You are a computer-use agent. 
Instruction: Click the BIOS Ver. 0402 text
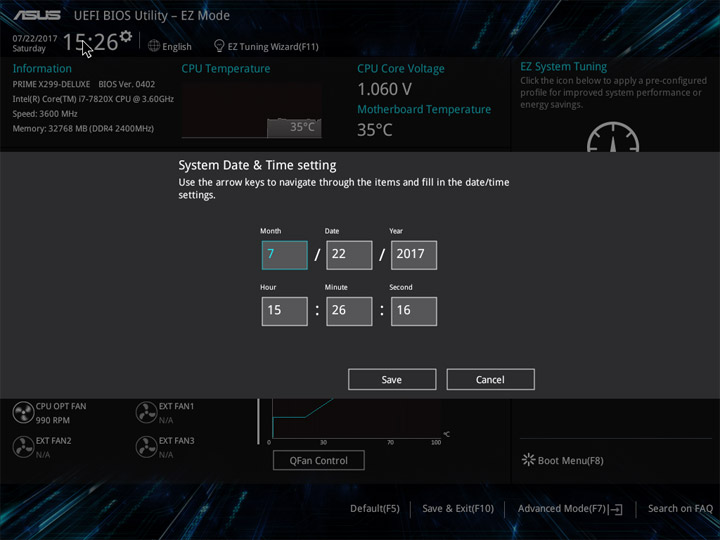point(127,84)
